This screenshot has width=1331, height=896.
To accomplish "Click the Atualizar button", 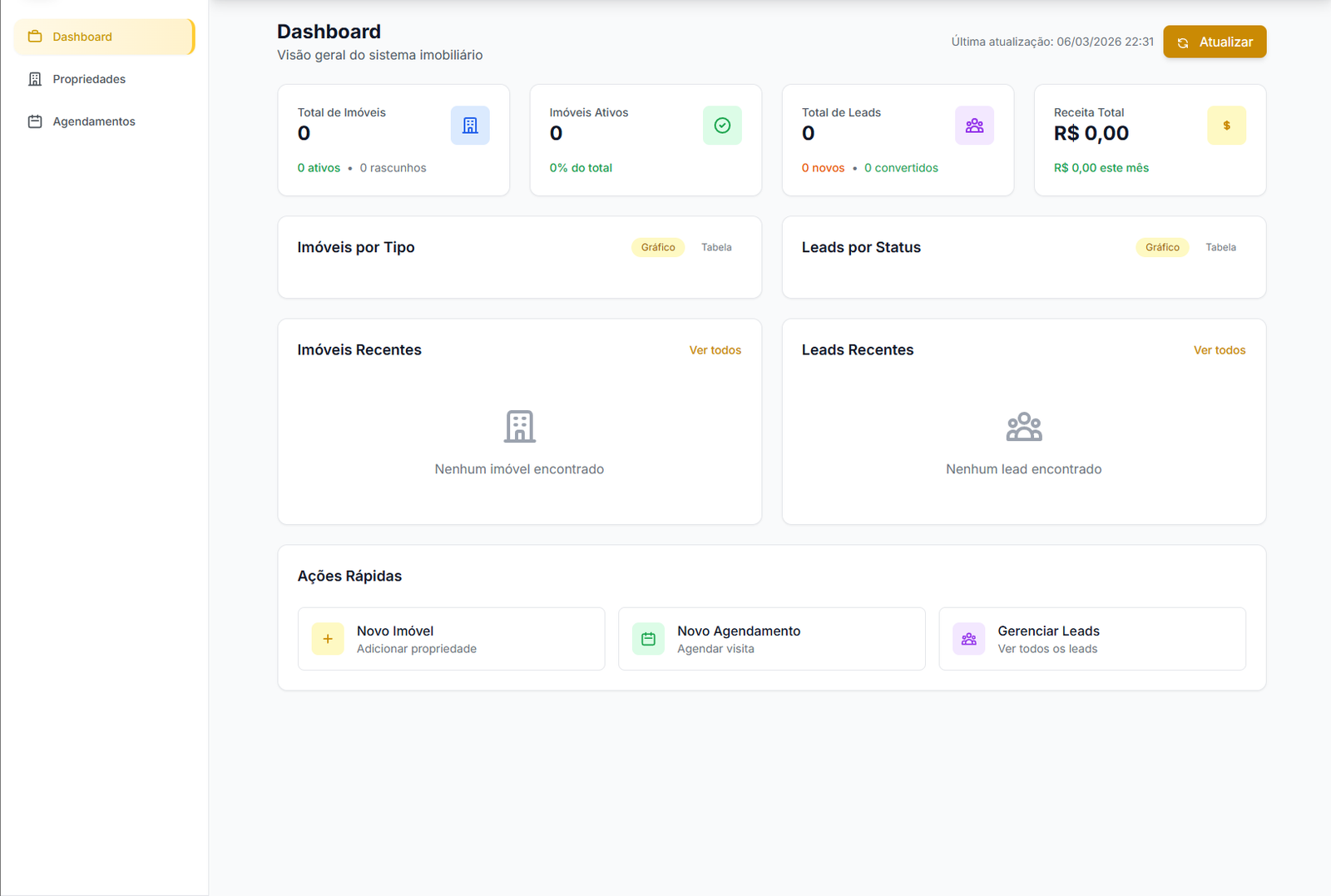I will (x=1214, y=42).
